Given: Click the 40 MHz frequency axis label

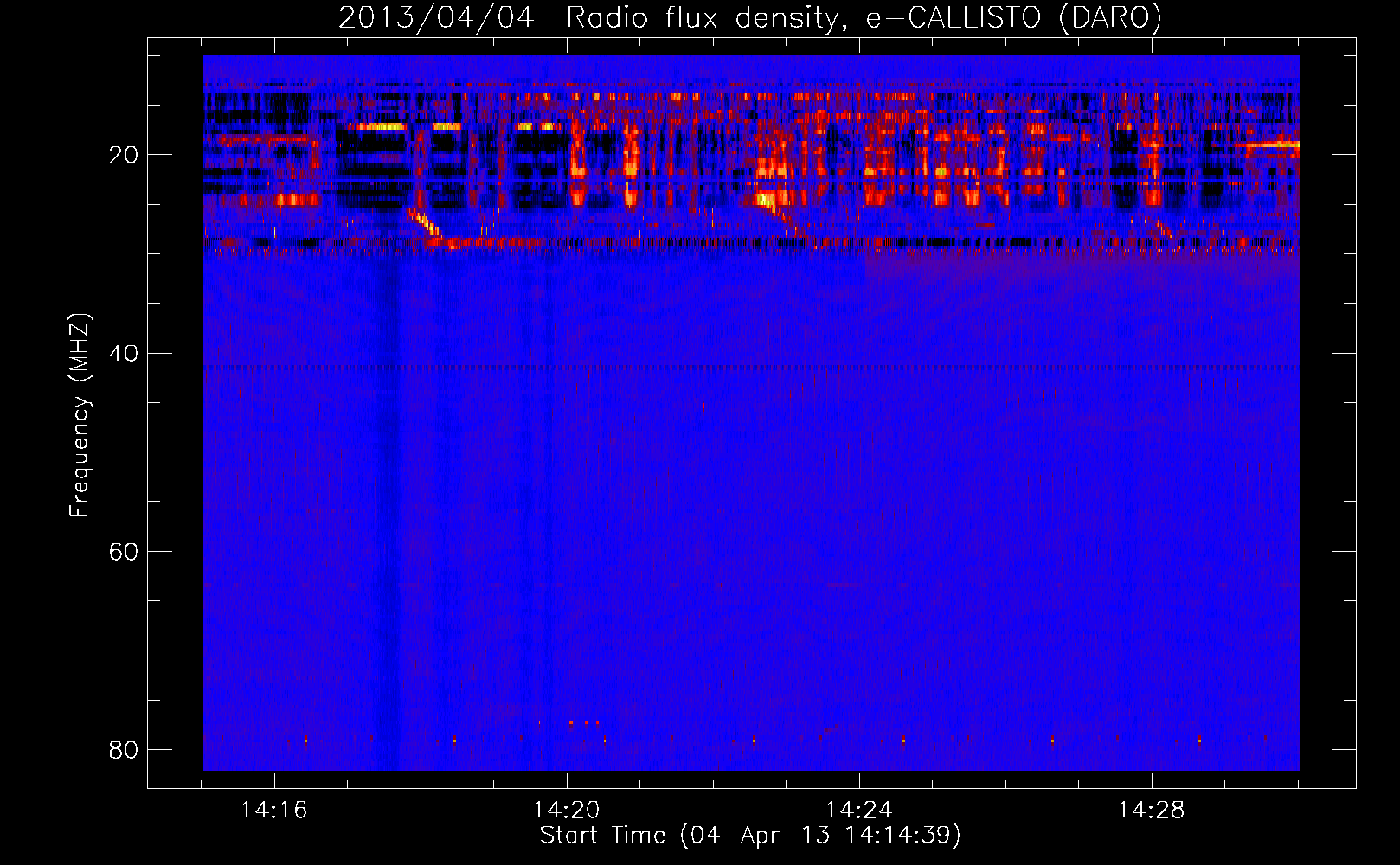Looking at the screenshot, I should pos(124,353).
